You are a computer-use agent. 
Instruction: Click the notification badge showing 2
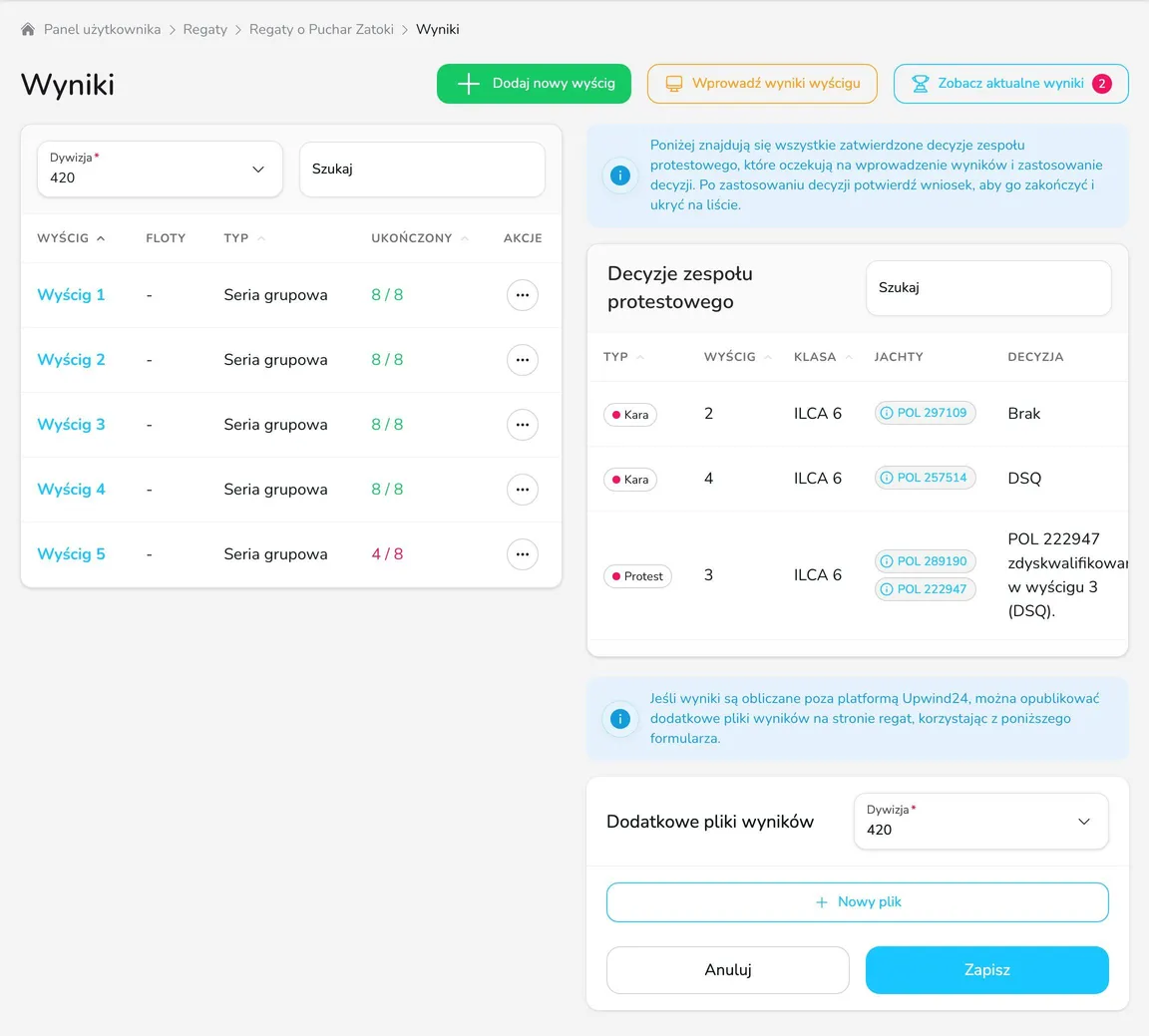pyautogui.click(x=1101, y=84)
